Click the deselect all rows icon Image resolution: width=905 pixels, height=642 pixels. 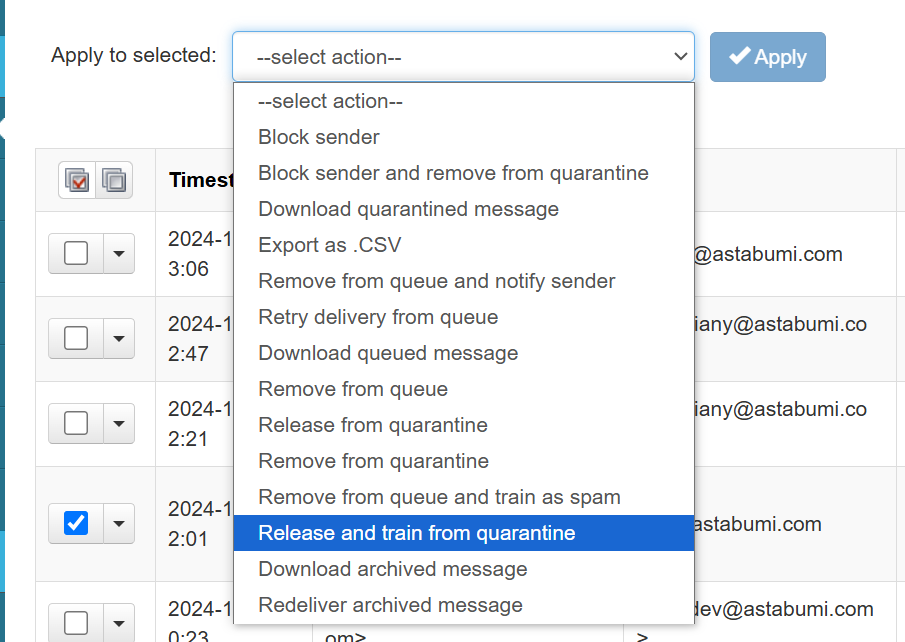click(x=114, y=180)
